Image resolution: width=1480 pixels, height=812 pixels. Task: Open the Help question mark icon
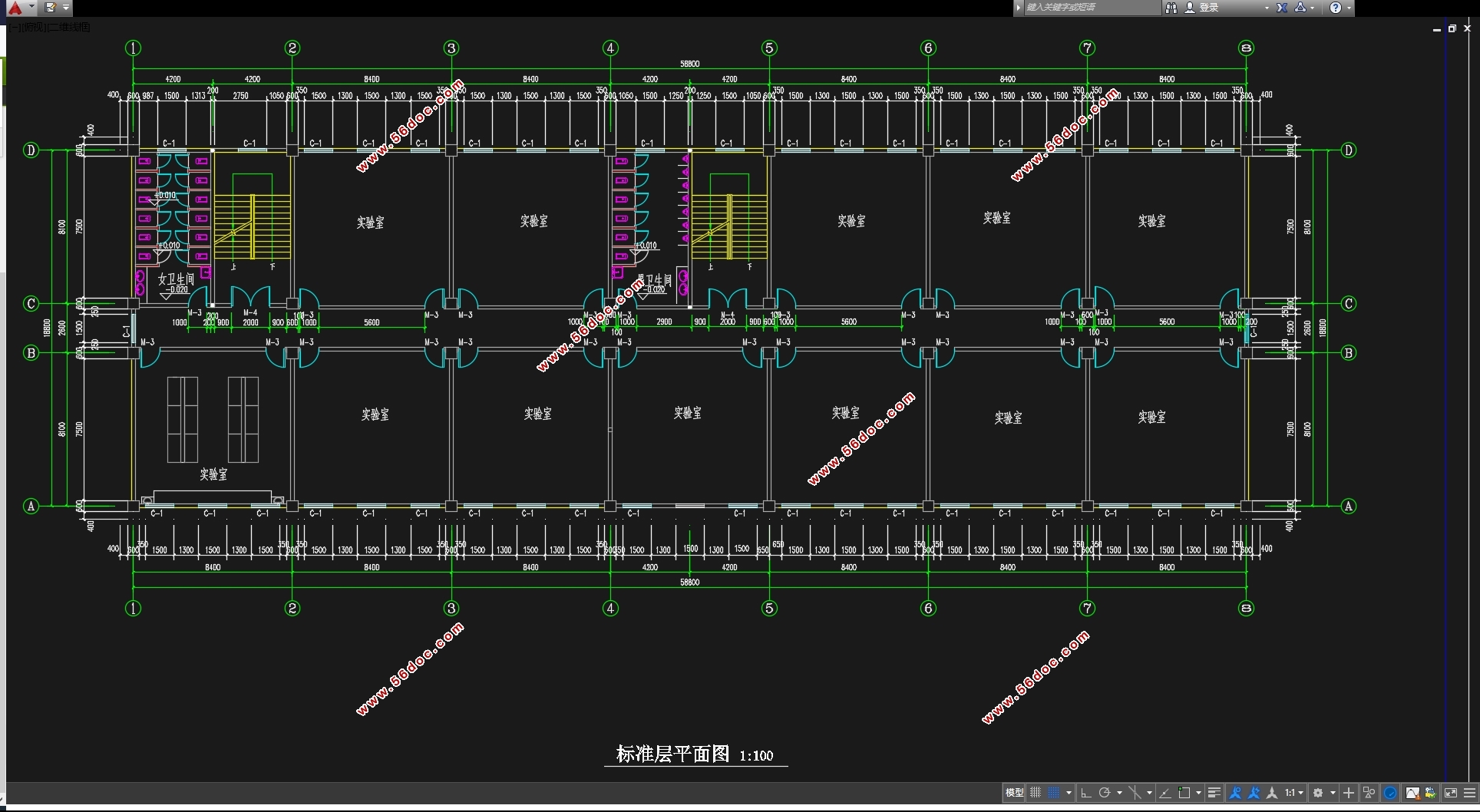coord(1336,8)
